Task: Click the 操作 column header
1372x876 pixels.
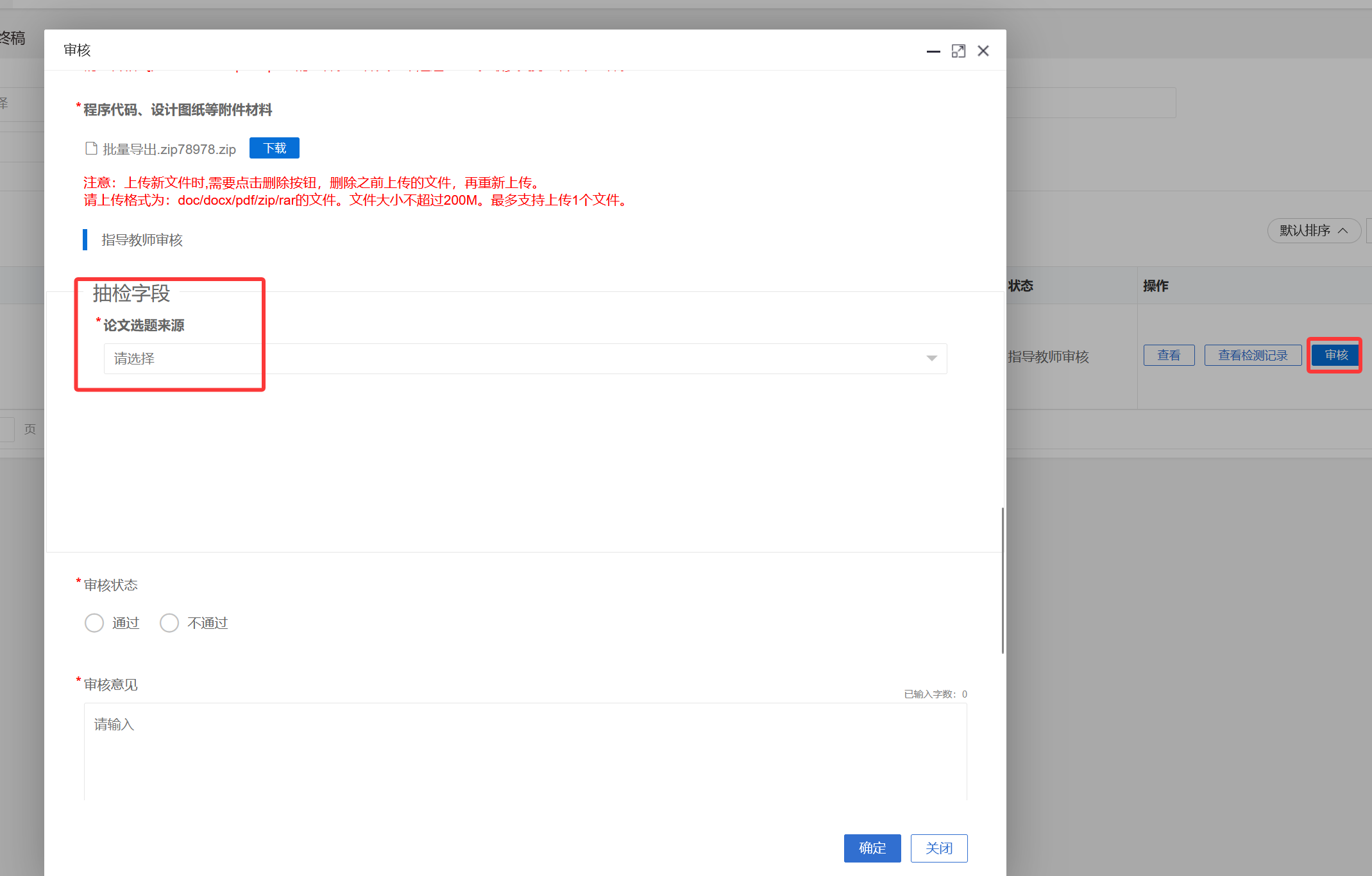Action: tap(1155, 286)
